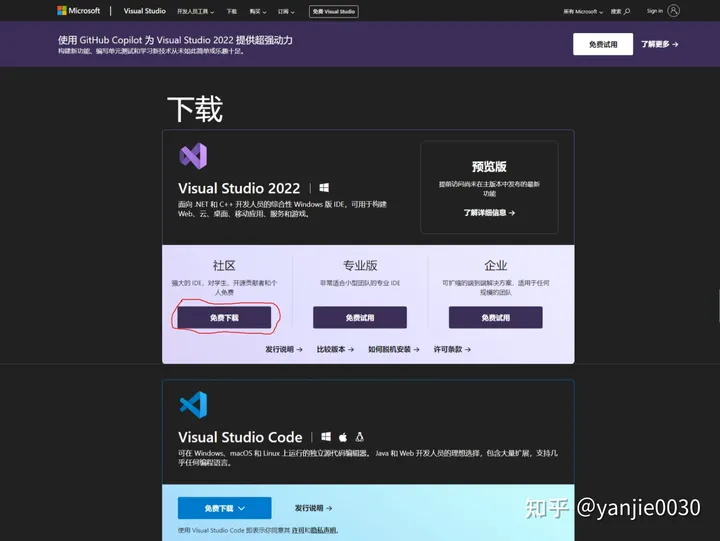Open the 下载 menu item
Image resolution: width=720 pixels, height=541 pixels.
[232, 11]
